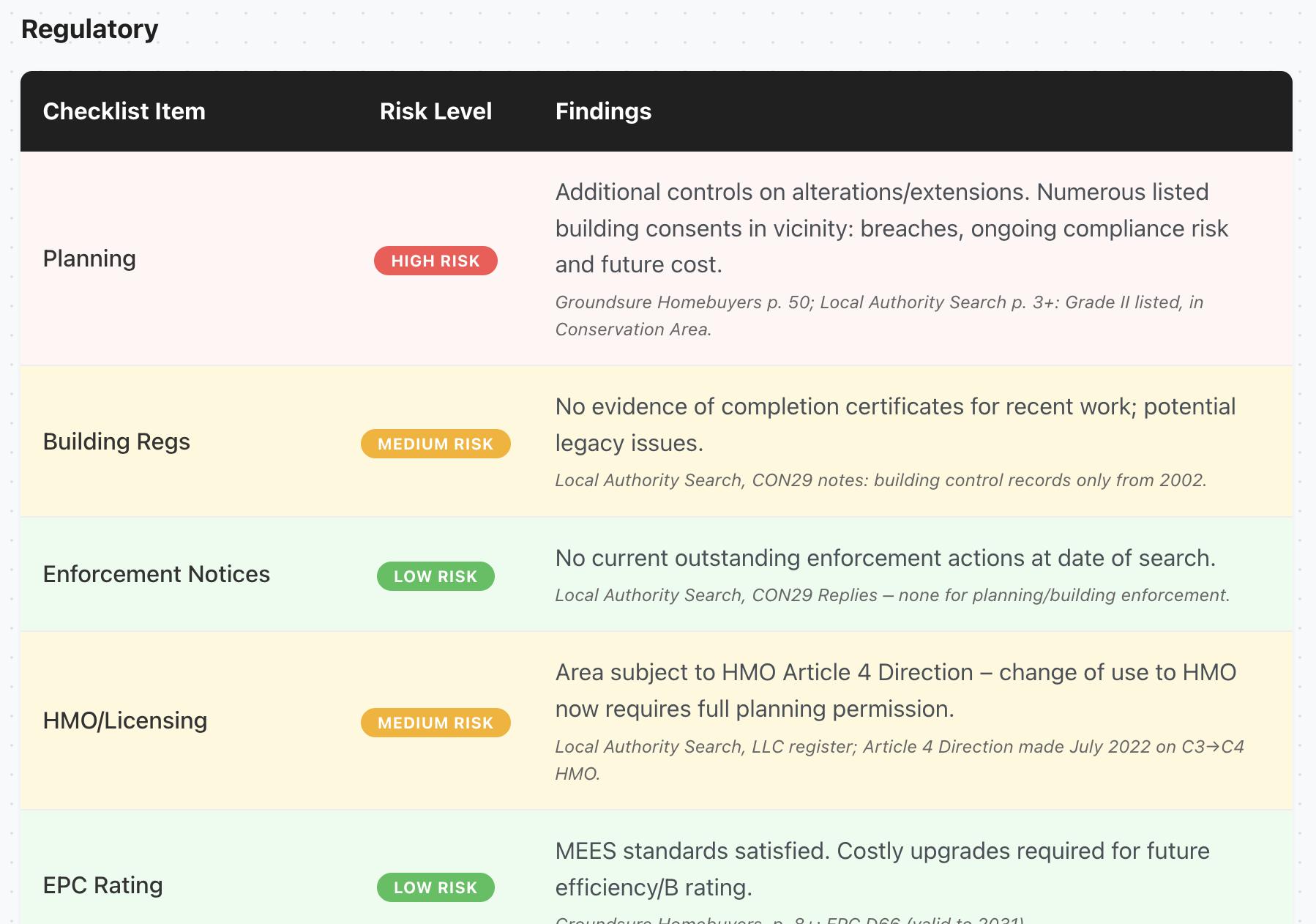Screen dimensions: 1316x924
Task: Select the Planning checklist item
Action: tap(89, 258)
